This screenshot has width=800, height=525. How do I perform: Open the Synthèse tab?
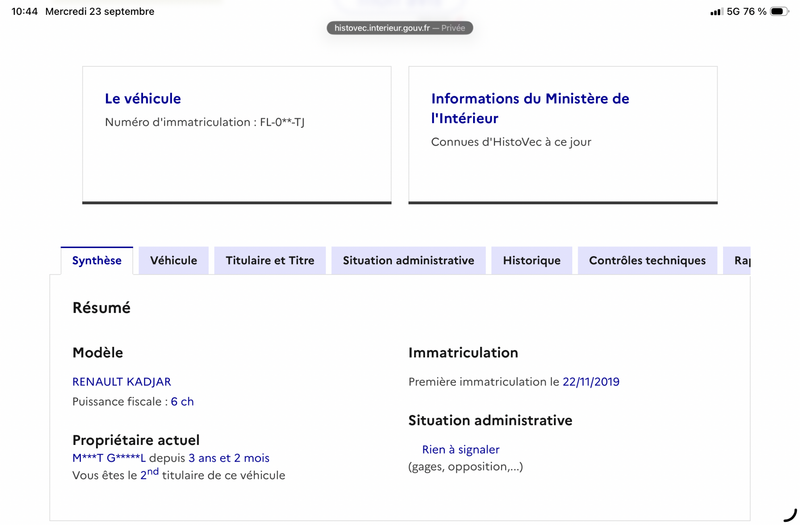(x=96, y=260)
